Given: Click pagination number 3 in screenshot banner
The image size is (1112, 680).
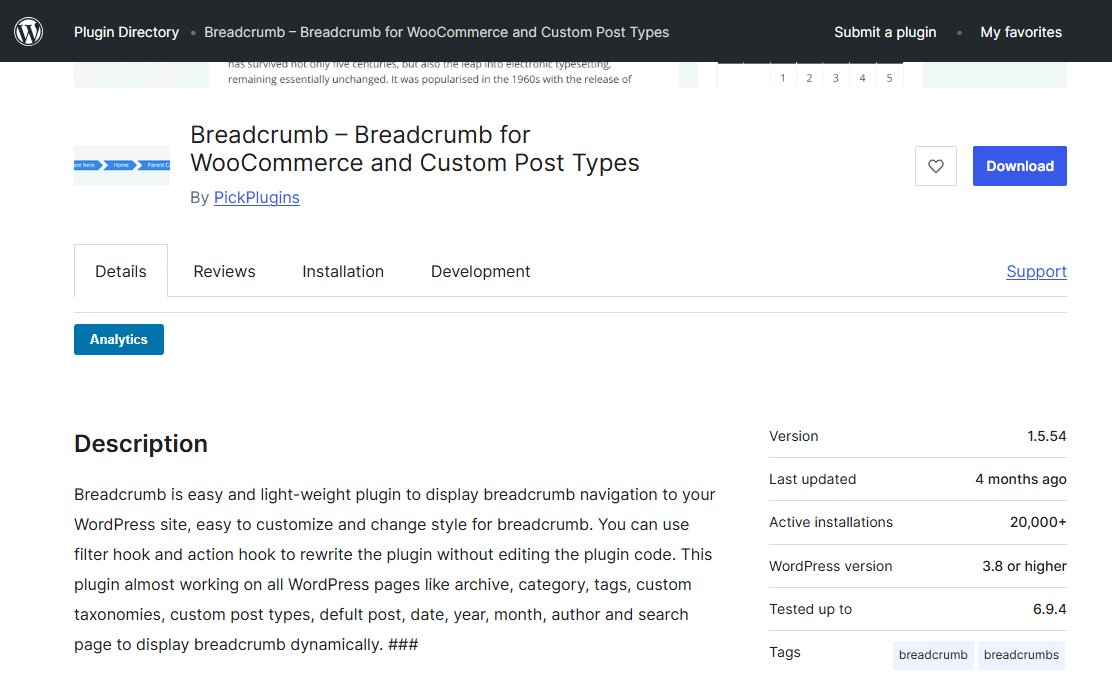Looking at the screenshot, I should pyautogui.click(x=835, y=78).
